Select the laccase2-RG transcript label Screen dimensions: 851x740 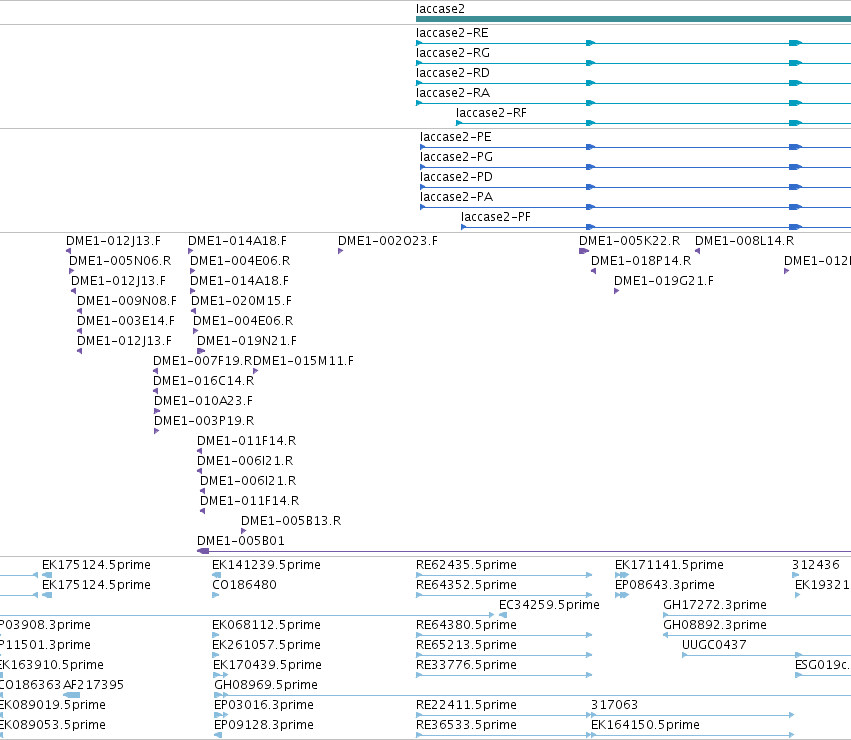[453, 53]
